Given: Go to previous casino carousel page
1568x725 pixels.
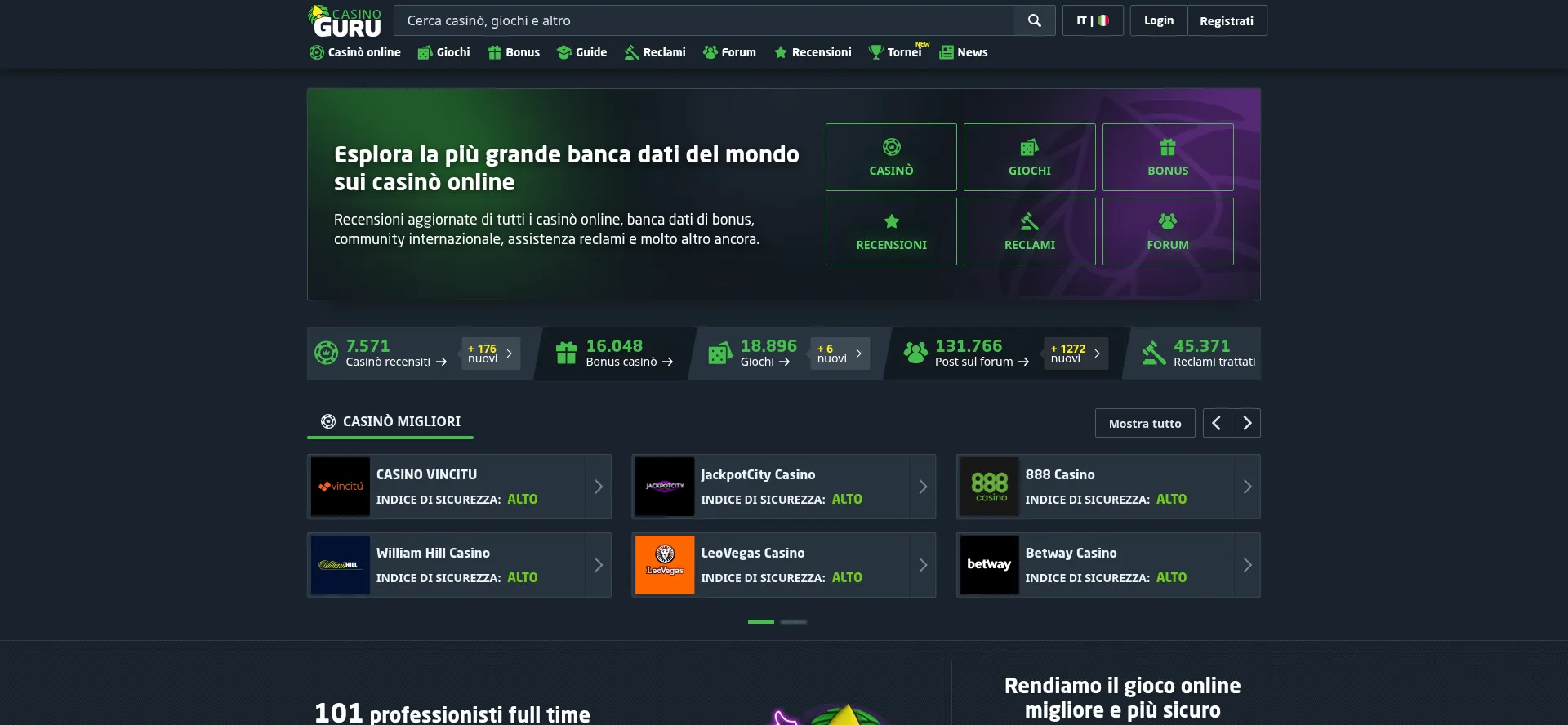Looking at the screenshot, I should point(1217,423).
